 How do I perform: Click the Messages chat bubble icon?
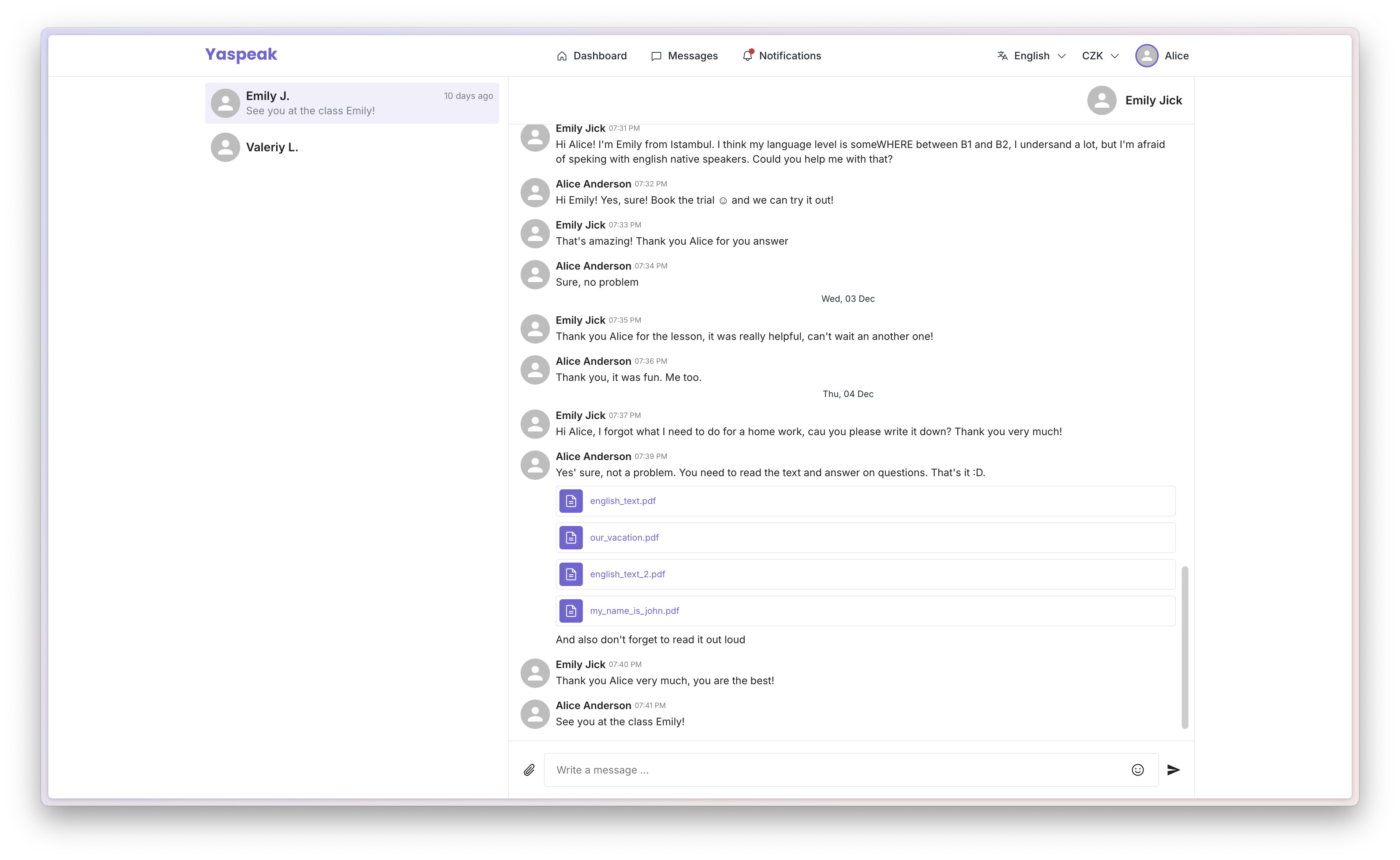tap(656, 55)
